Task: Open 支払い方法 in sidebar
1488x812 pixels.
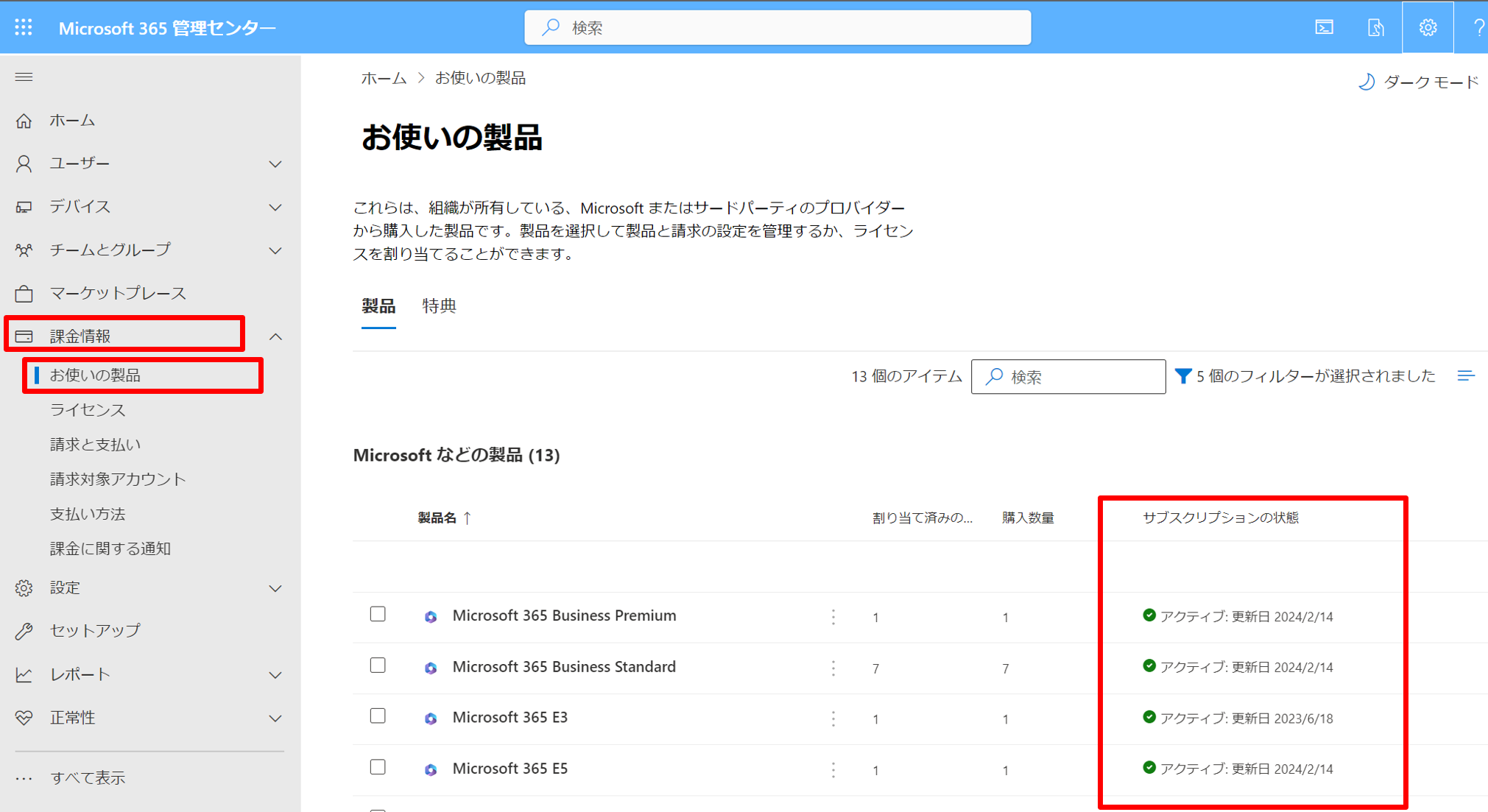Action: tap(88, 514)
